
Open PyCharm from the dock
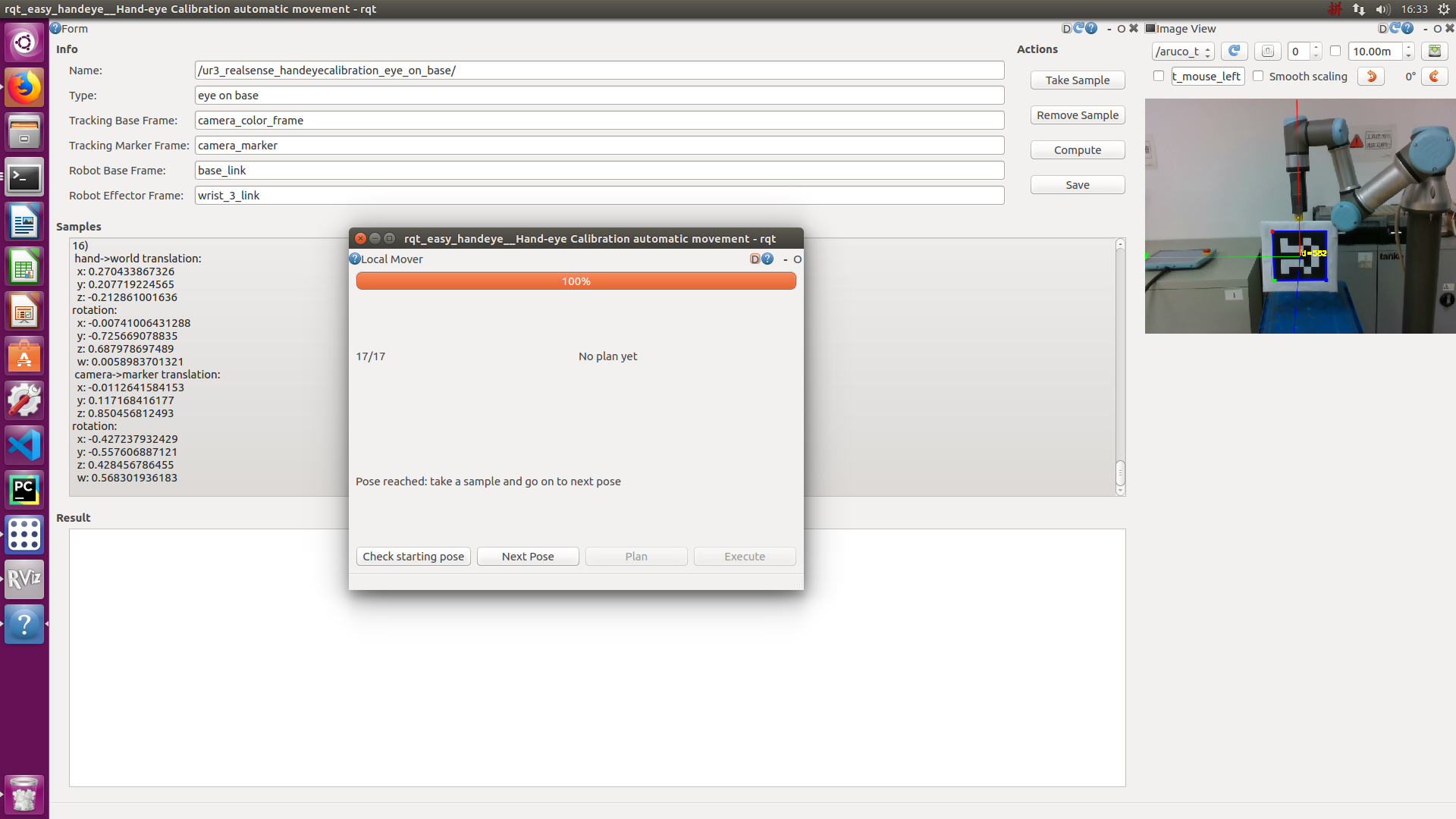[x=24, y=490]
